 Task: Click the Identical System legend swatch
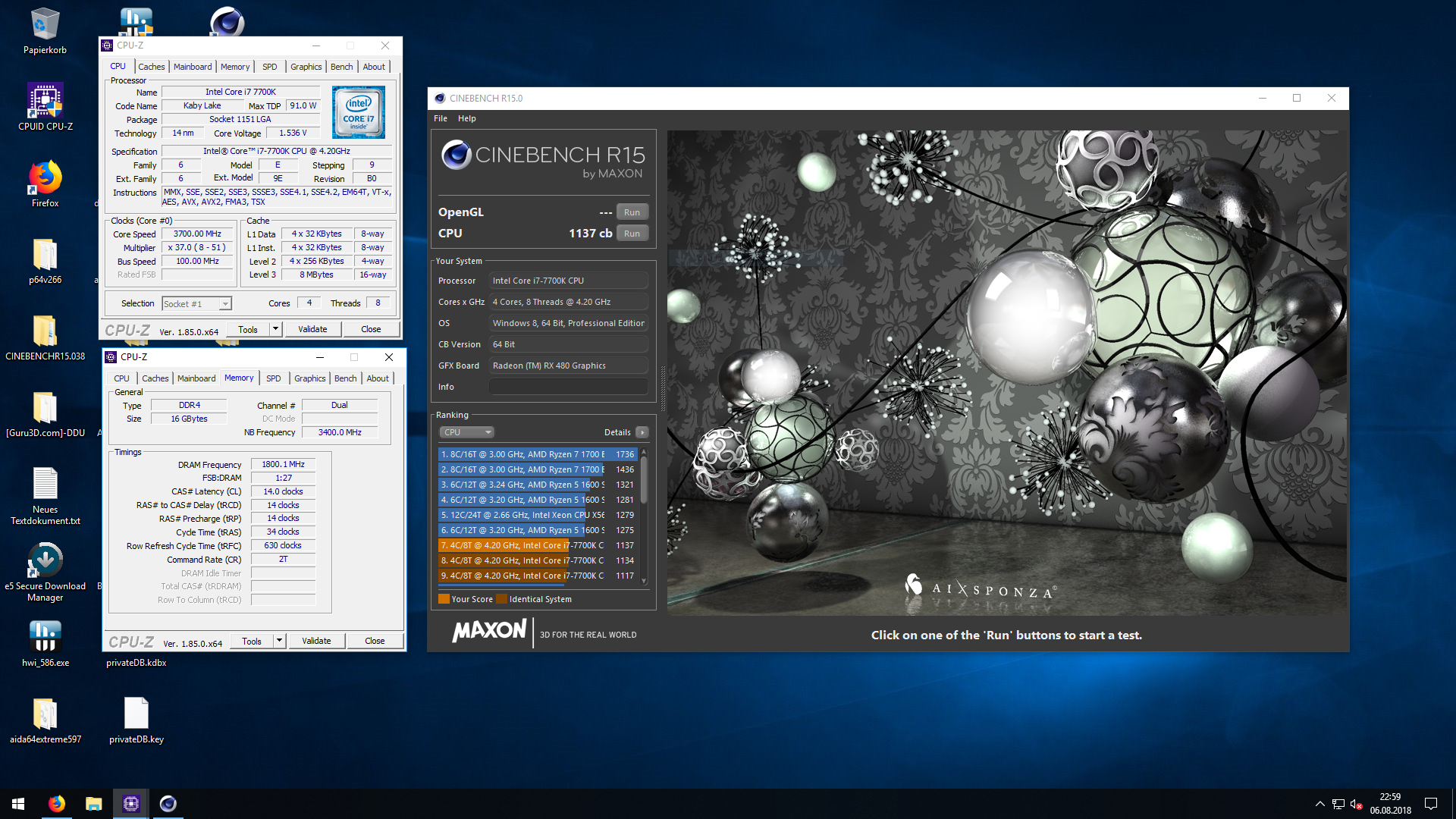tap(501, 599)
